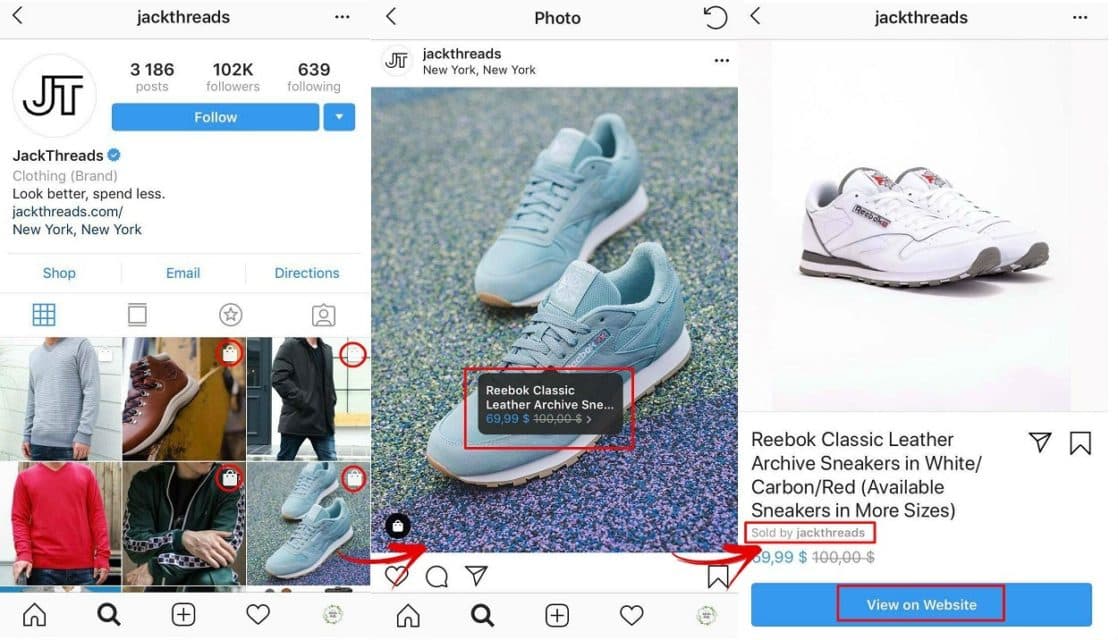Open the green track jacket post thumbnail
The width and height of the screenshot is (1118, 640).
click(184, 524)
